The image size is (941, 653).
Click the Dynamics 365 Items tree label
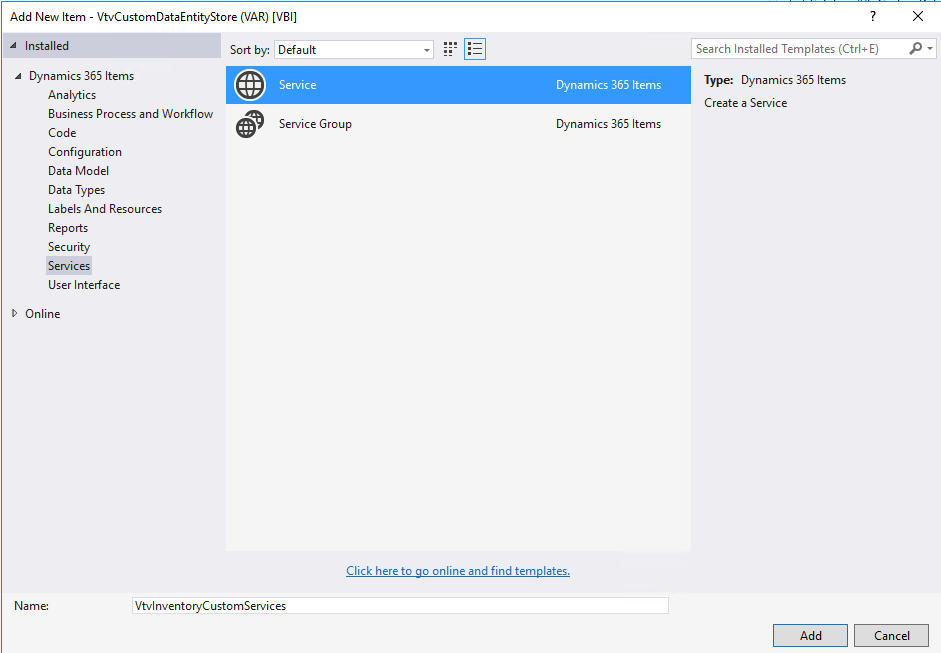coord(82,76)
